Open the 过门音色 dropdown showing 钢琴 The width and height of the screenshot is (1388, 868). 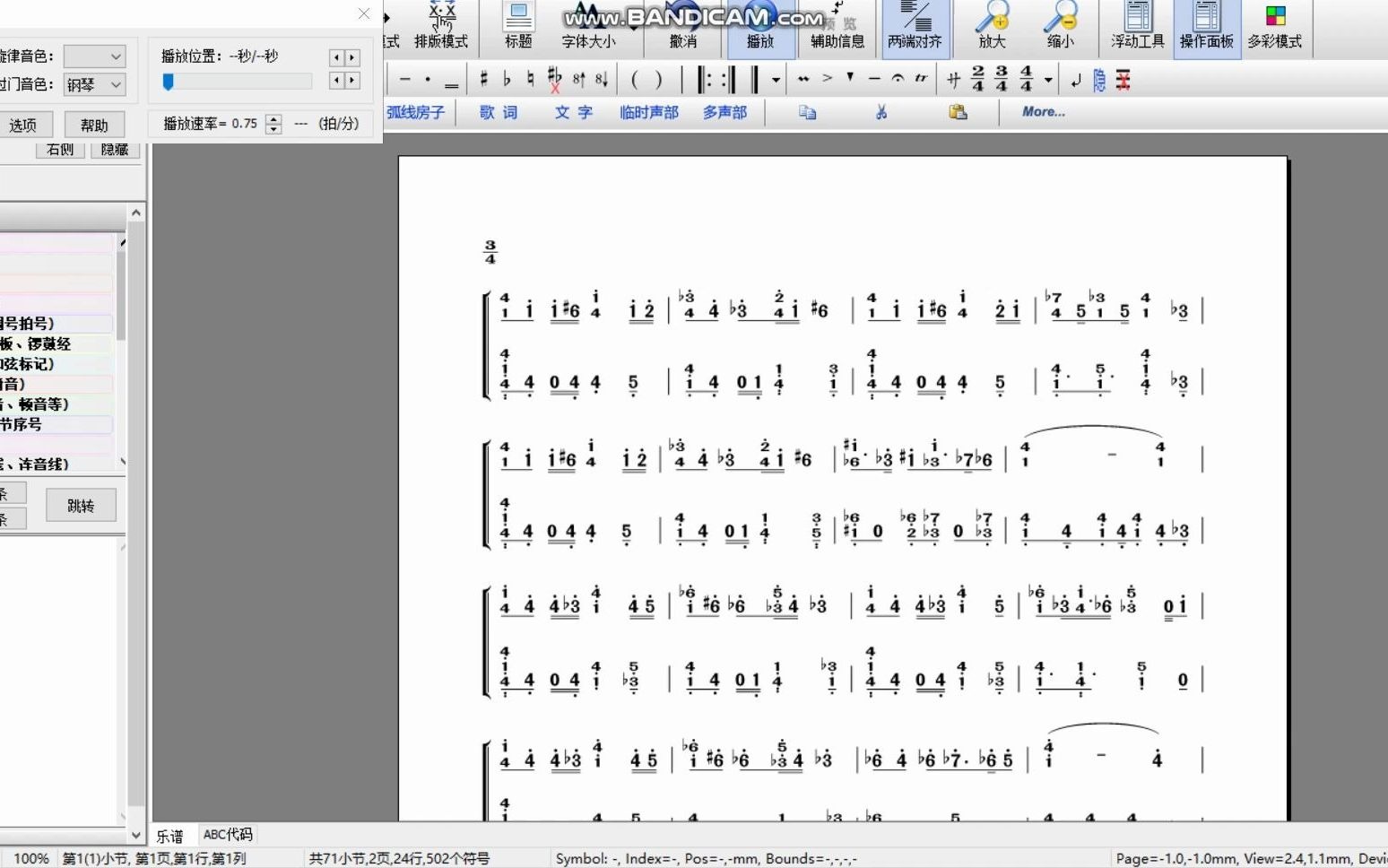(x=94, y=84)
